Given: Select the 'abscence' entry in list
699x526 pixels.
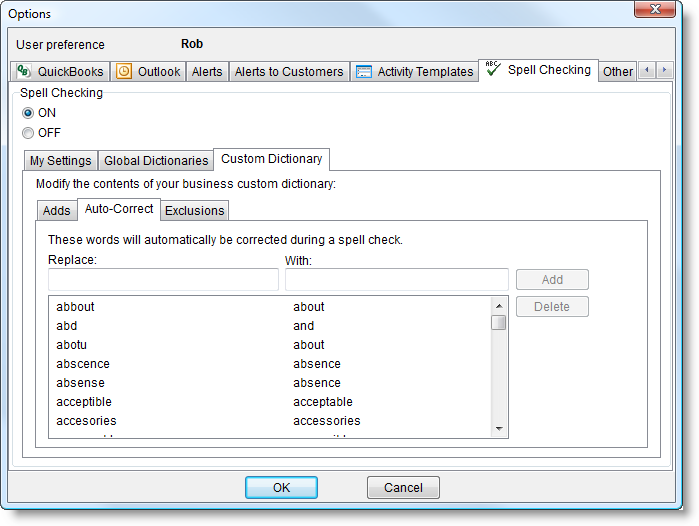Looking at the screenshot, I should click(x=83, y=364).
